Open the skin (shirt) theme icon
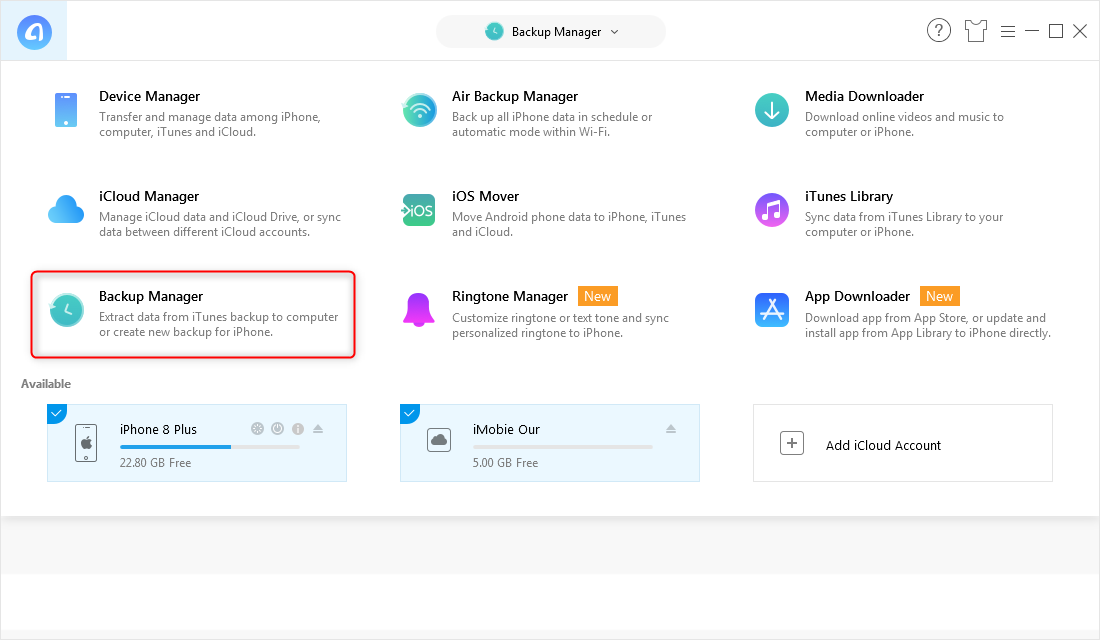The height and width of the screenshot is (640, 1100). 975,31
